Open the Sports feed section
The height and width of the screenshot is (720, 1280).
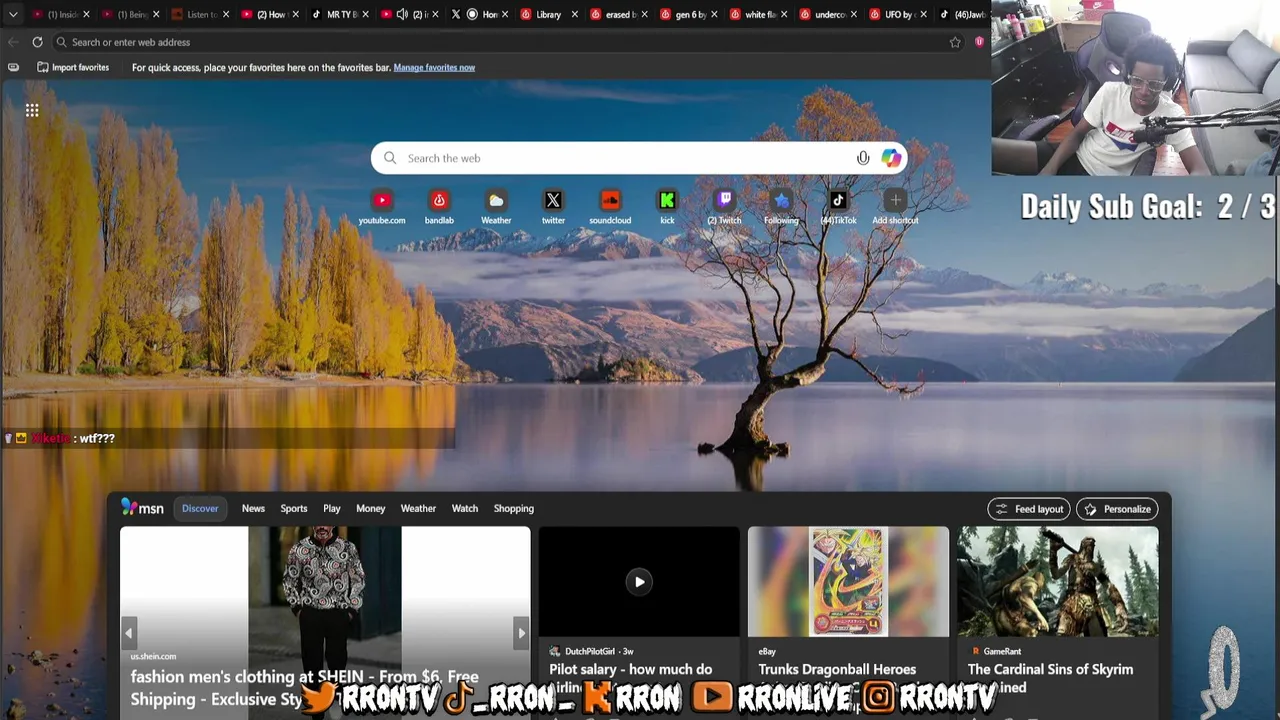coord(294,508)
